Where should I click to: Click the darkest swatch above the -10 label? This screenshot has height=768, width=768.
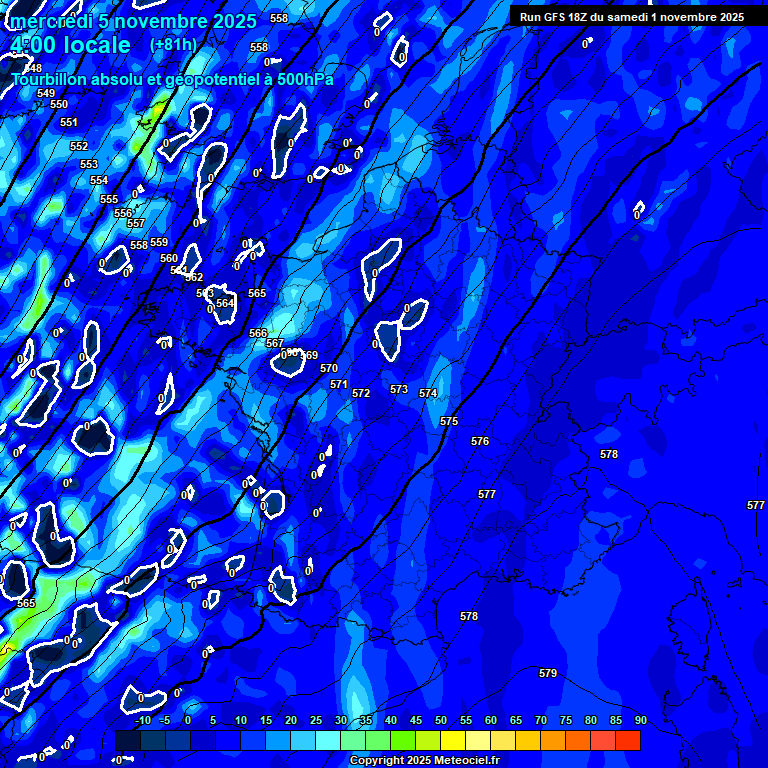pos(128,740)
